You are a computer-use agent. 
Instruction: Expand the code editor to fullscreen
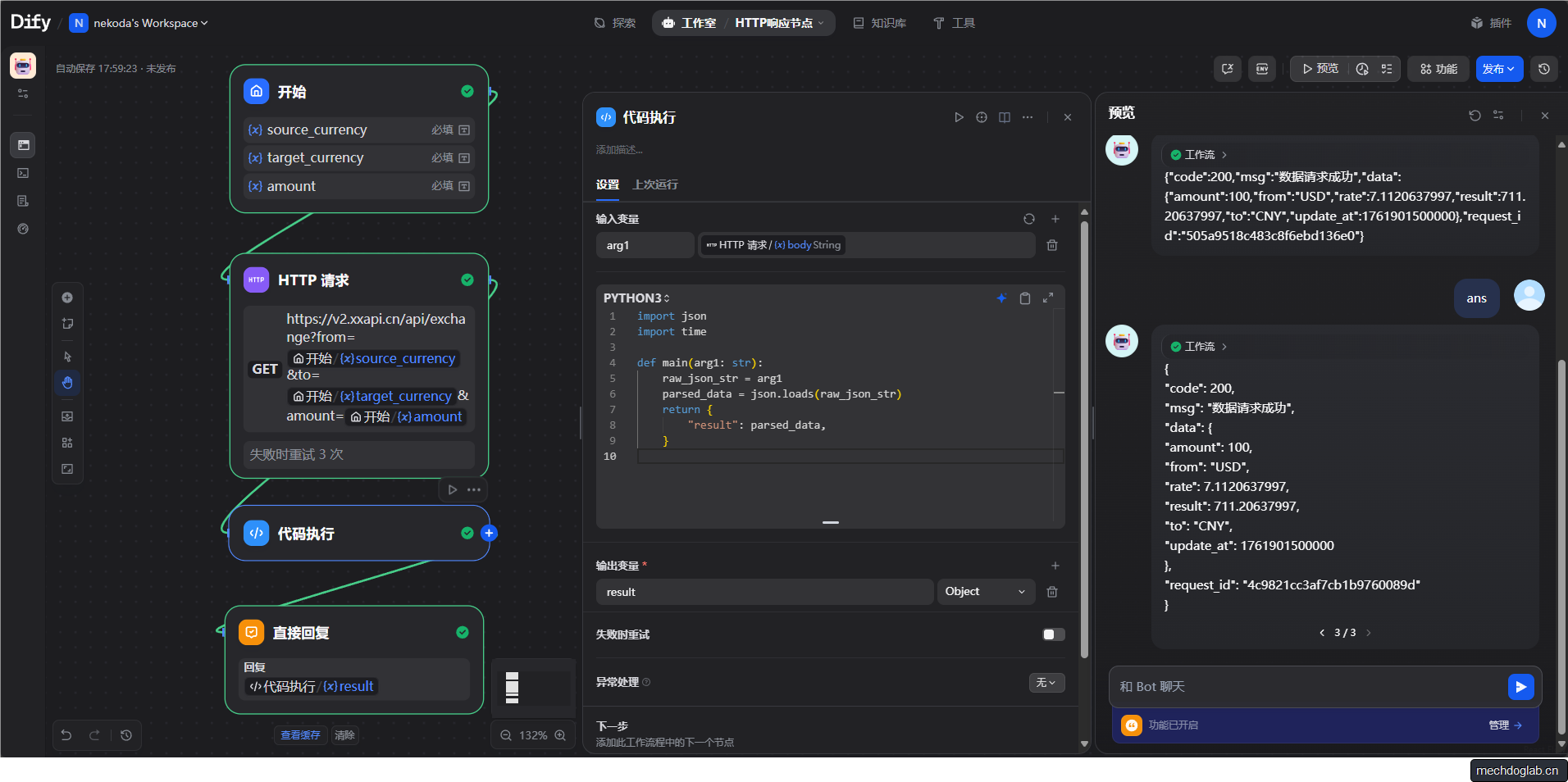click(1048, 298)
